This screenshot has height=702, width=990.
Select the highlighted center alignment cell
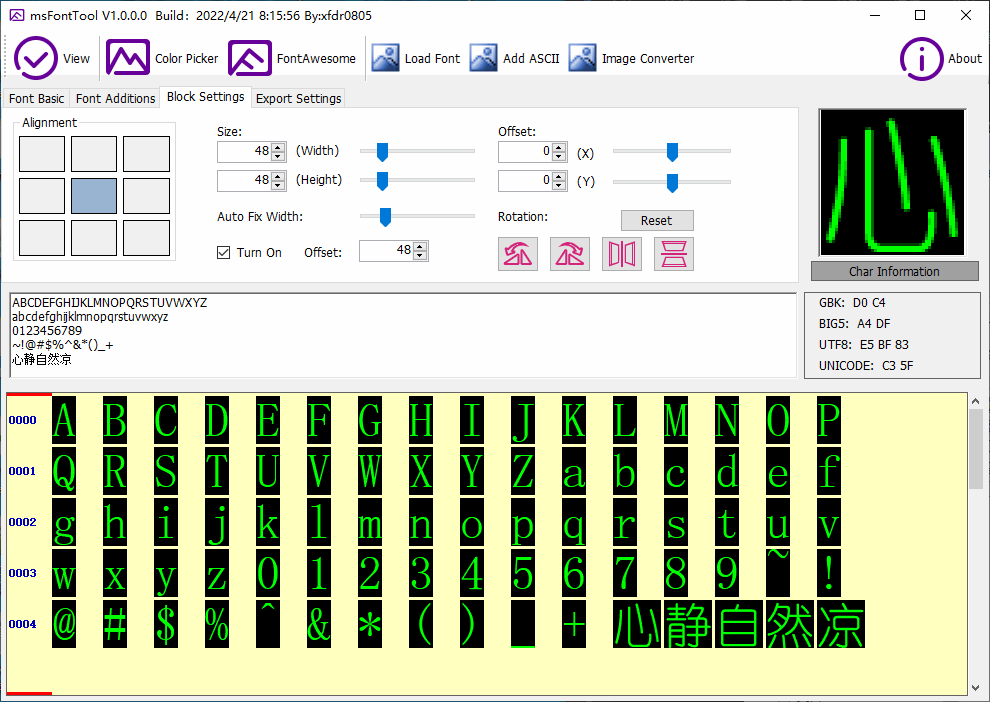pos(93,196)
